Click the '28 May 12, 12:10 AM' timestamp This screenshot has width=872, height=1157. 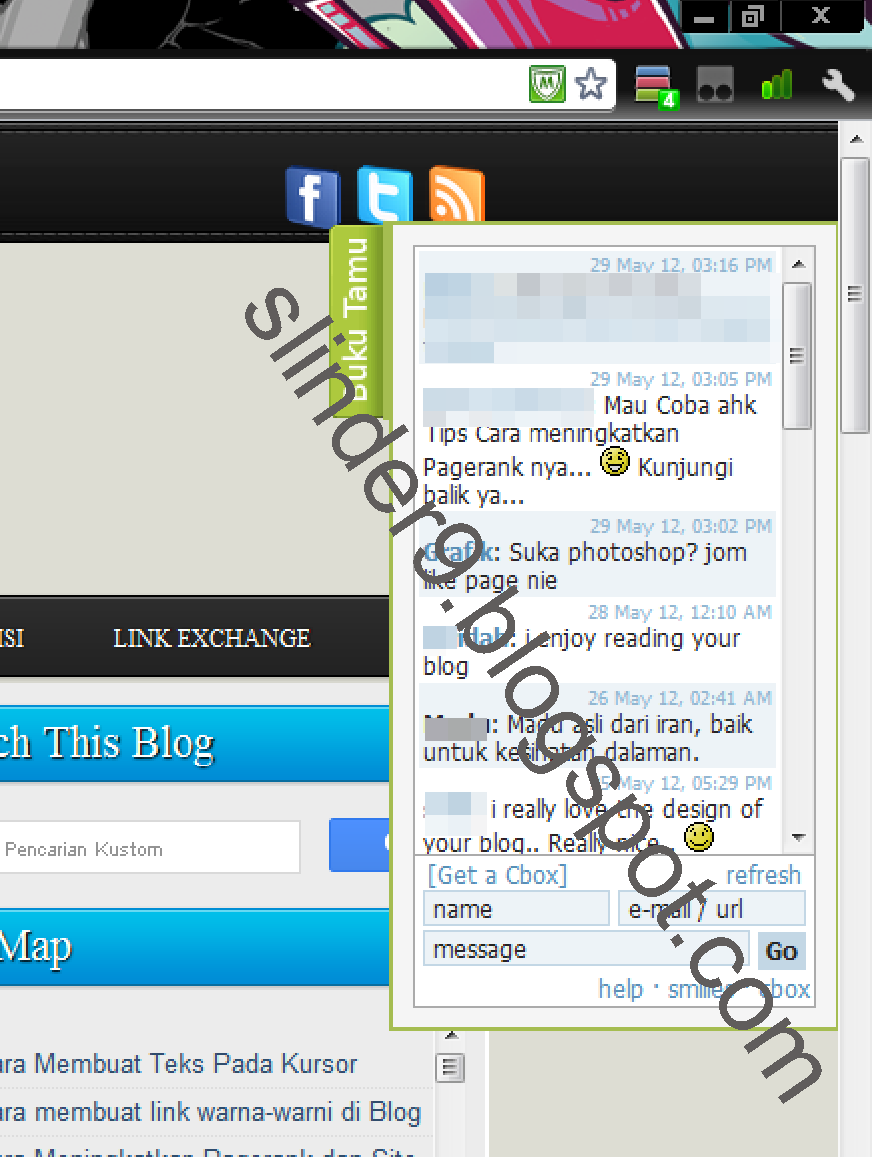click(680, 612)
